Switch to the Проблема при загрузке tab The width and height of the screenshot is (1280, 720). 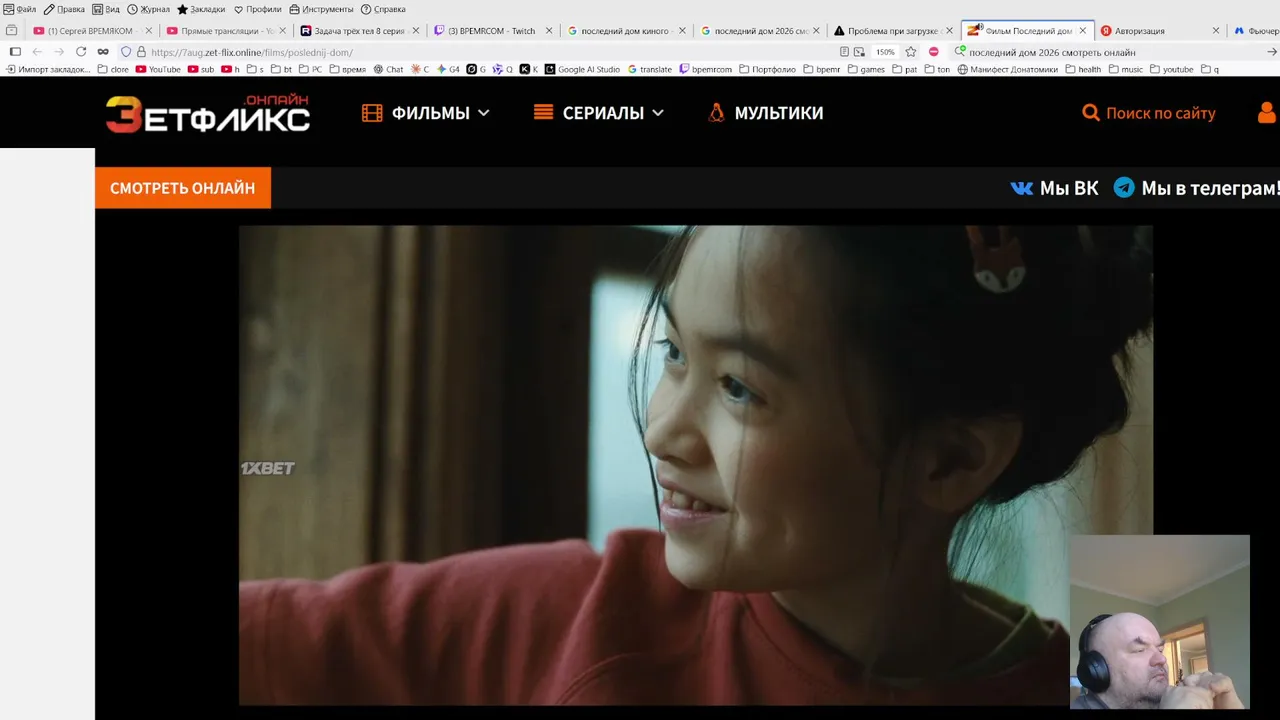click(x=893, y=31)
